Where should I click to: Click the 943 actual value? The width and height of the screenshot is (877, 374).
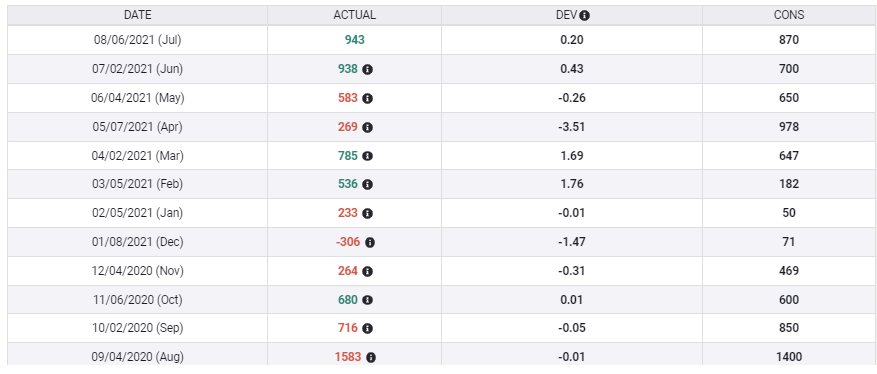coord(355,40)
